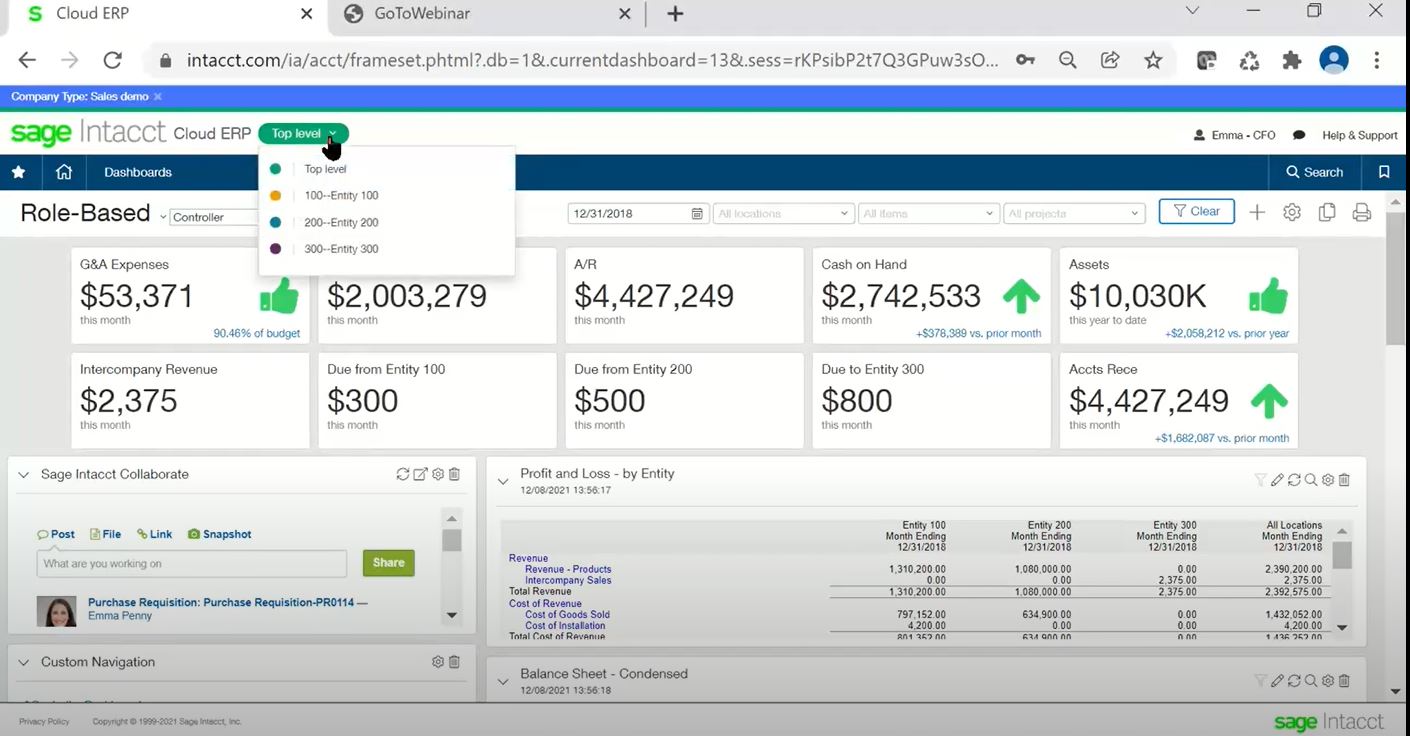Pop out the Collaborate panel
The image size is (1410, 736).
[420, 474]
